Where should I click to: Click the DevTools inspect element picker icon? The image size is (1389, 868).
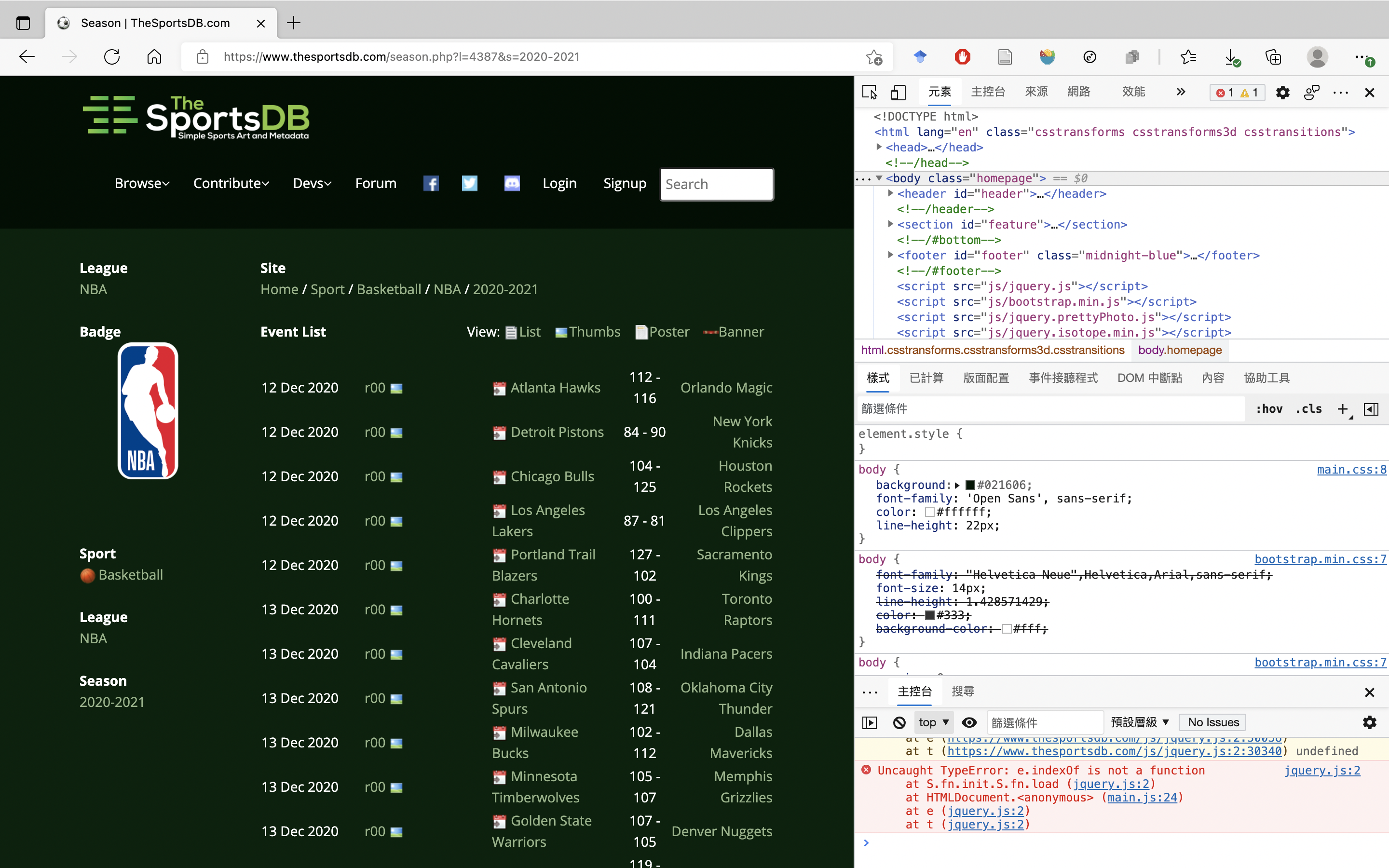[x=869, y=93]
